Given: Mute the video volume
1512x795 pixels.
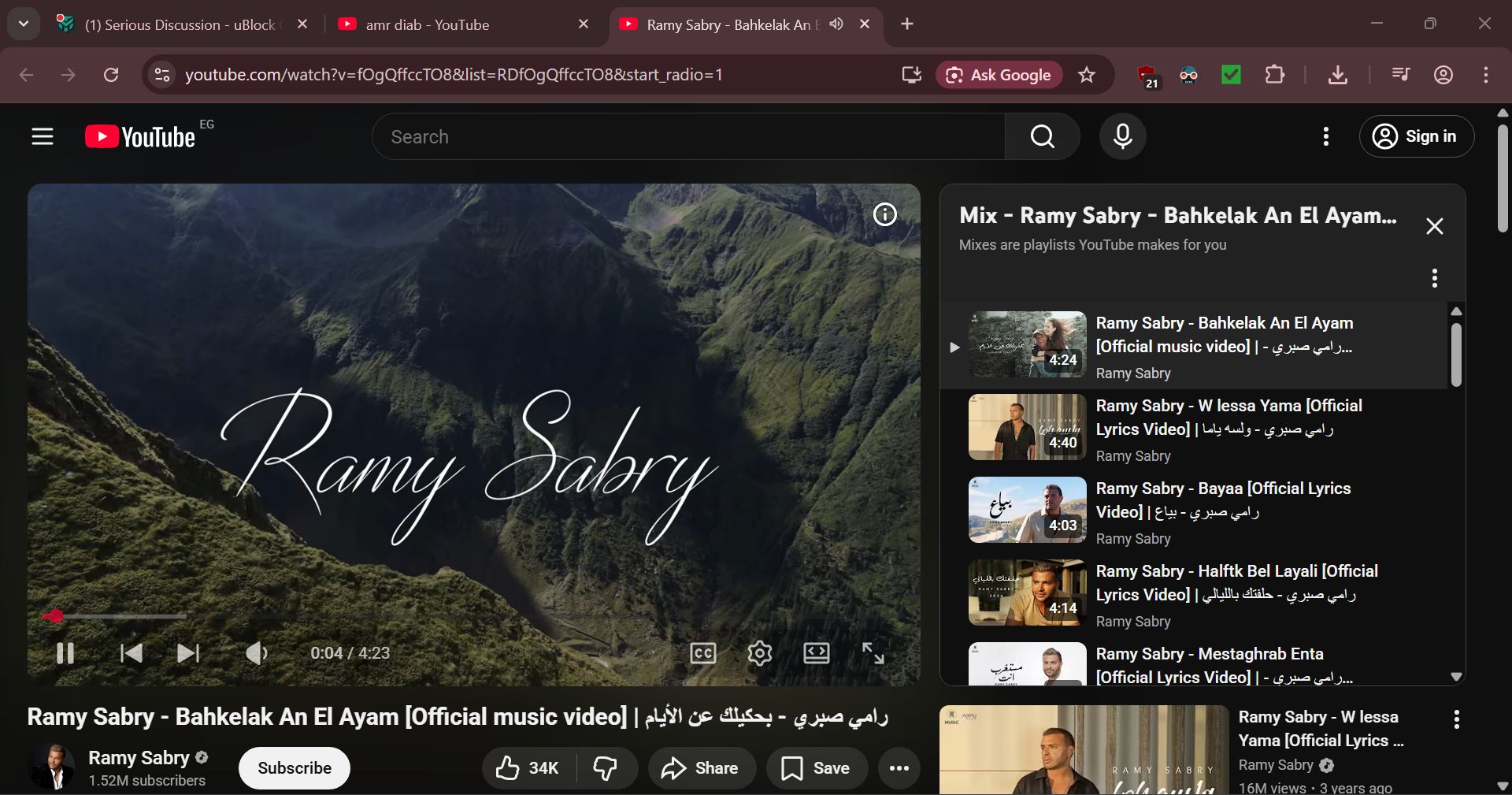Looking at the screenshot, I should point(257,653).
